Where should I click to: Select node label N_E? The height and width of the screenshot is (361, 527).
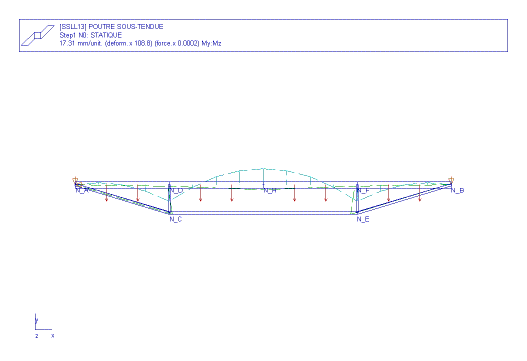pos(363,219)
